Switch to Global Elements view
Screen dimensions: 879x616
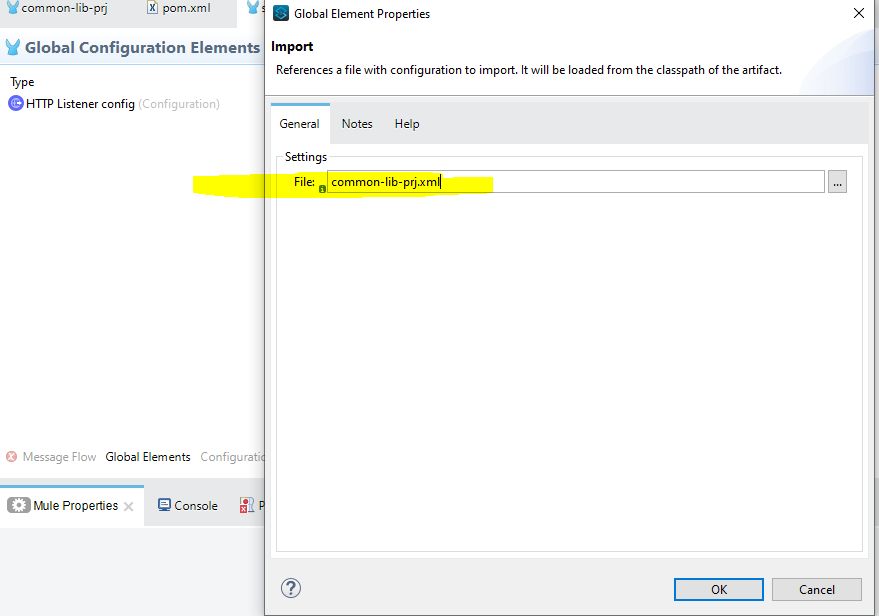click(148, 457)
